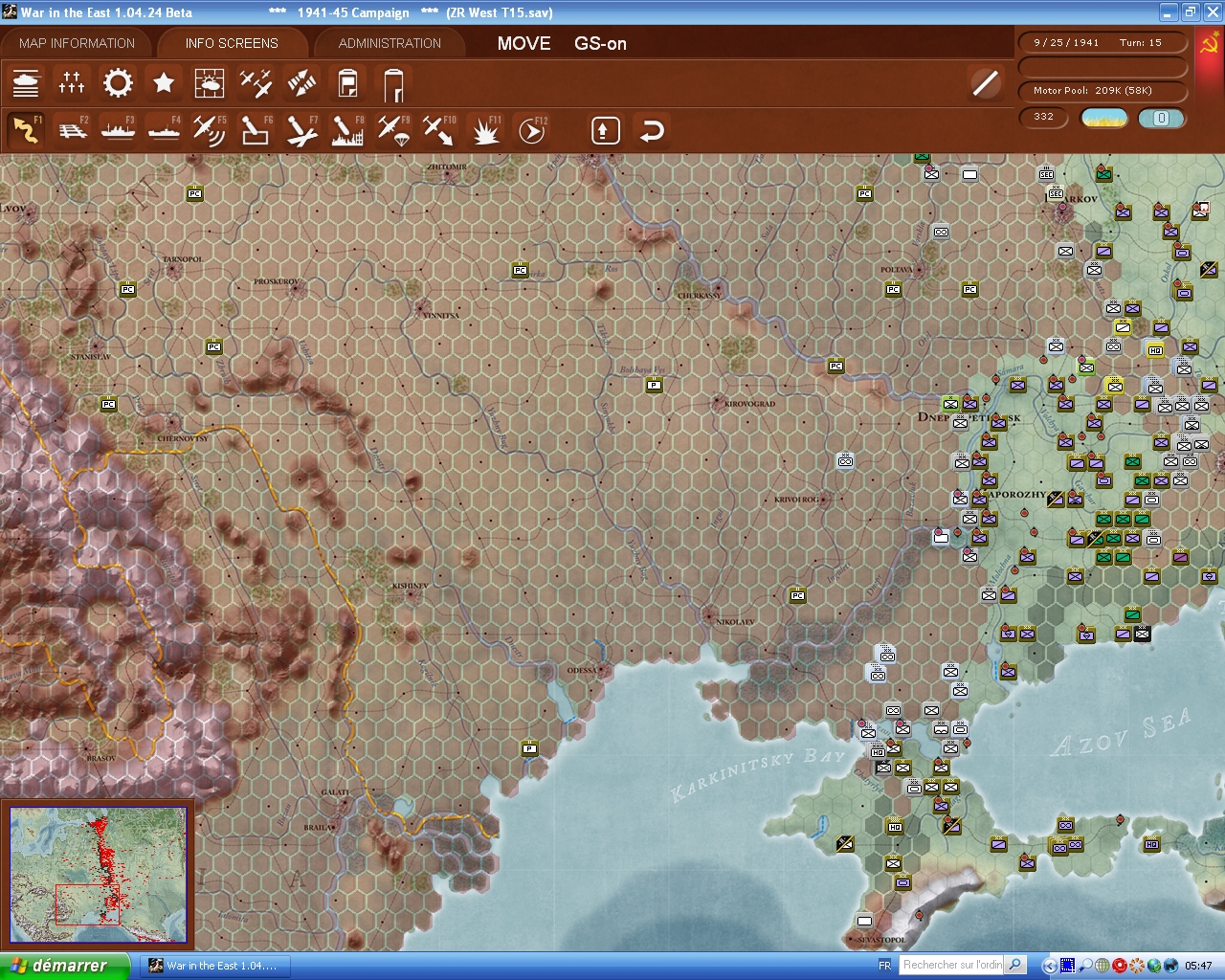Viewport: 1225px width, 980px height.
Task: Click the commander's report document icon
Action: coord(347,83)
